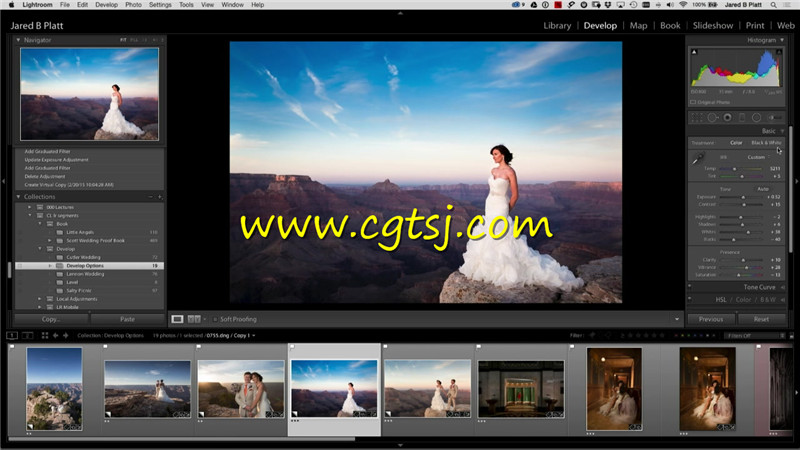Open the toolbar options dropdown arrow
800x450 pixels.
677,319
